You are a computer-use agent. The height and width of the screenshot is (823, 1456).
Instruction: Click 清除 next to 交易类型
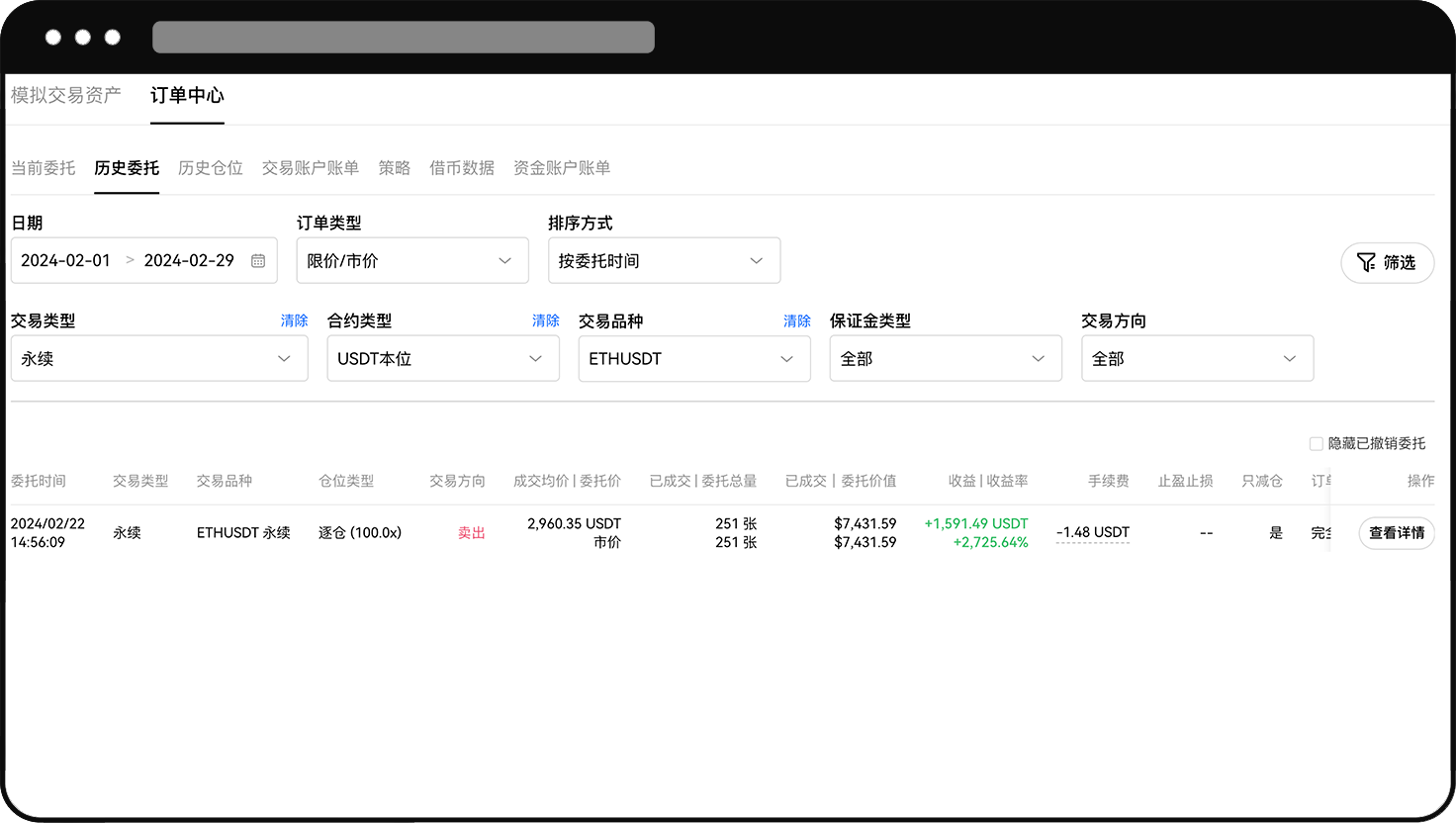[294, 320]
